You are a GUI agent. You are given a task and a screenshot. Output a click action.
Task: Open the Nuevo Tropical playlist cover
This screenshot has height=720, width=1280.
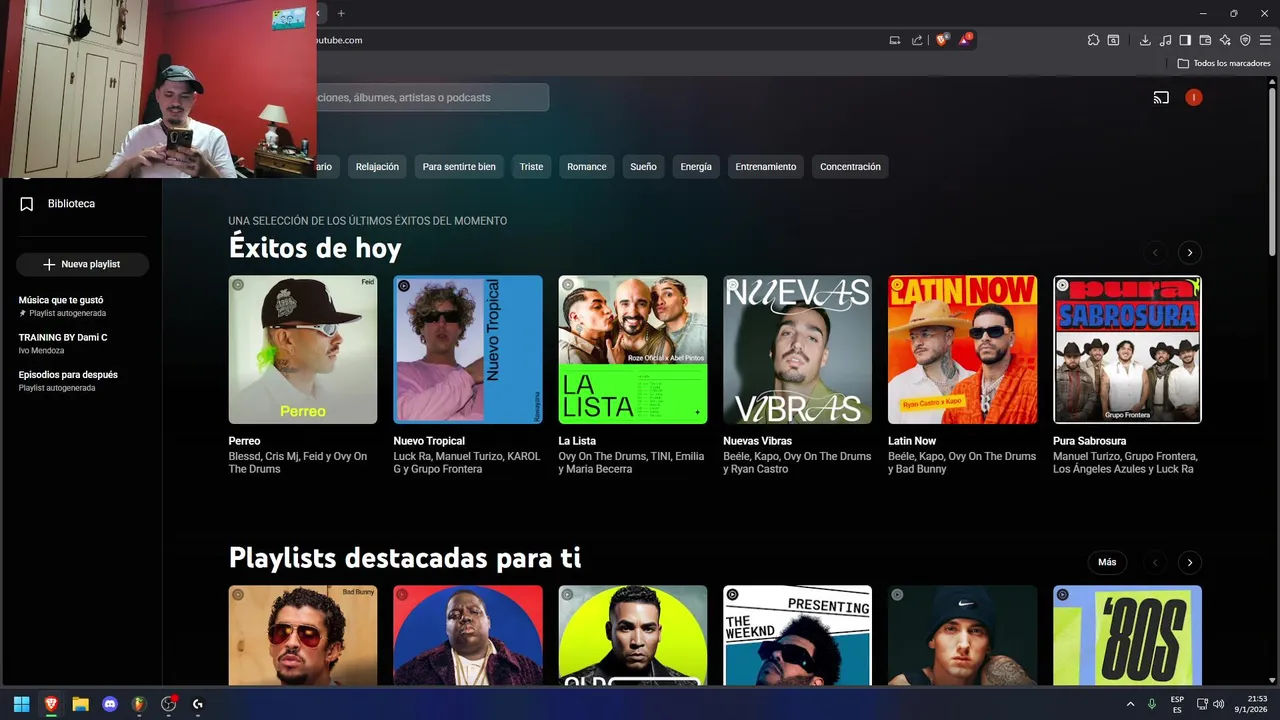(x=468, y=350)
